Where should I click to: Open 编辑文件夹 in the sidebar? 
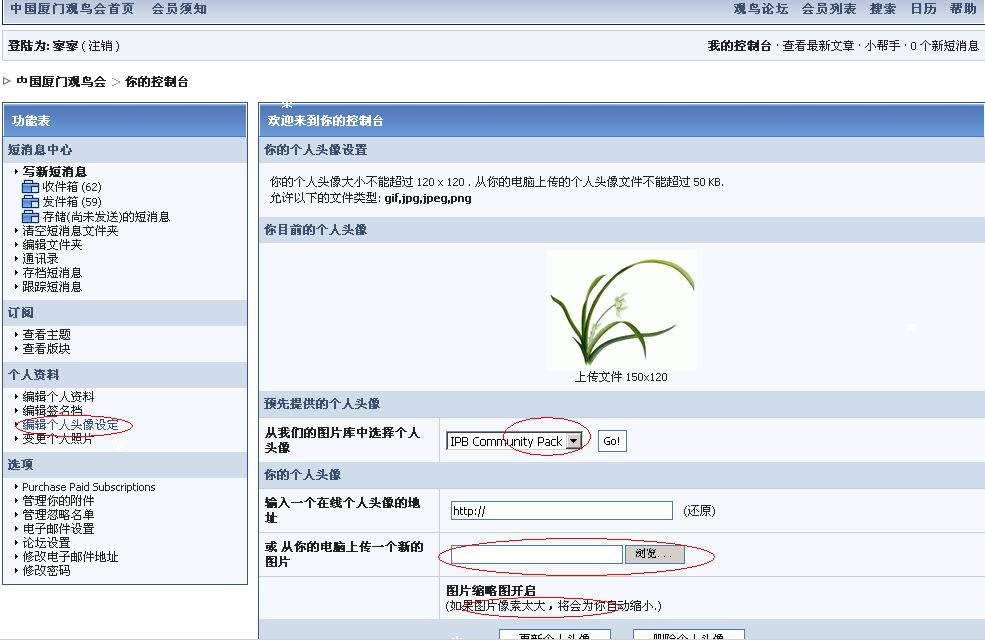click(52, 244)
